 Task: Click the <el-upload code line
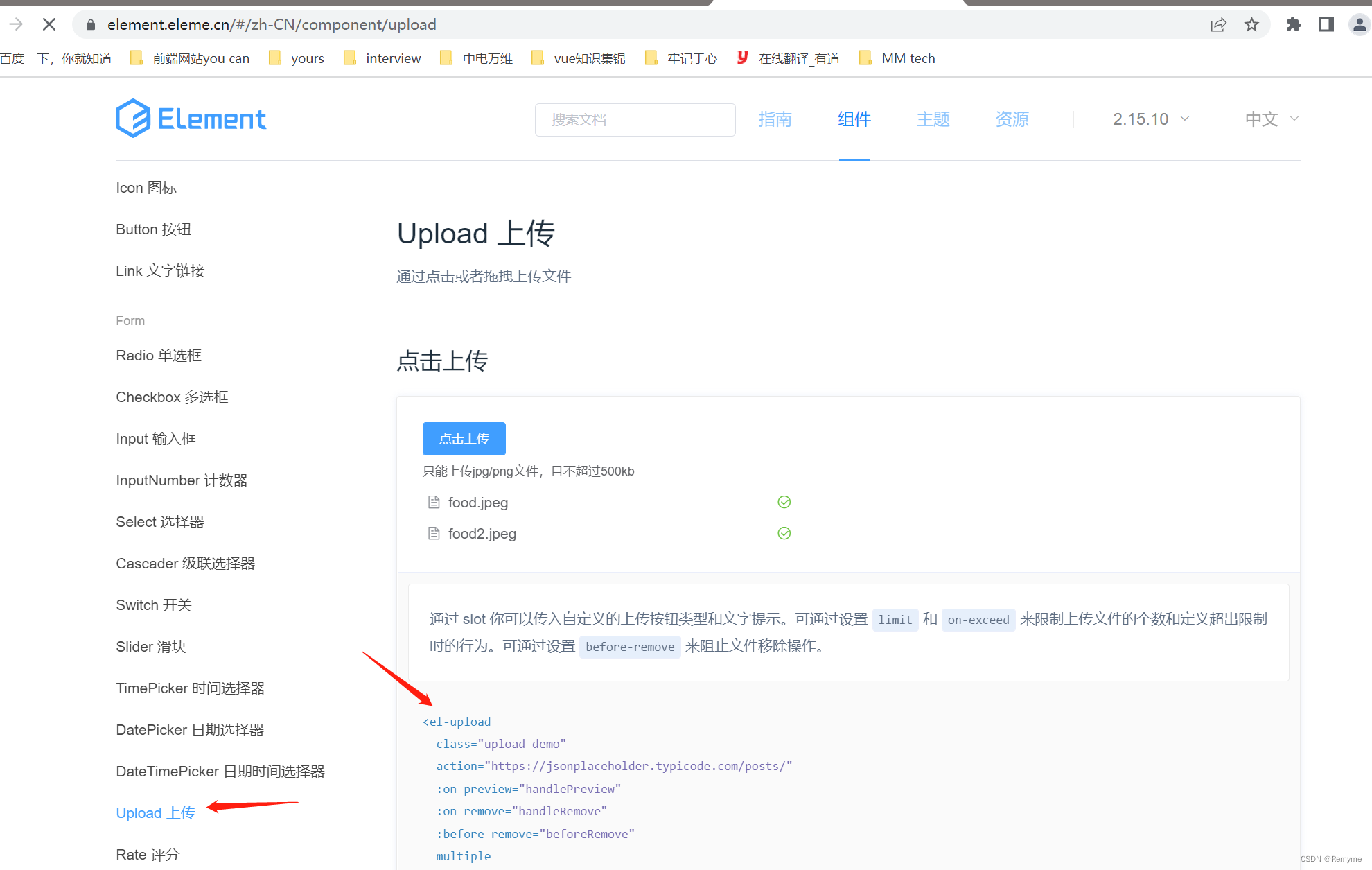point(457,722)
